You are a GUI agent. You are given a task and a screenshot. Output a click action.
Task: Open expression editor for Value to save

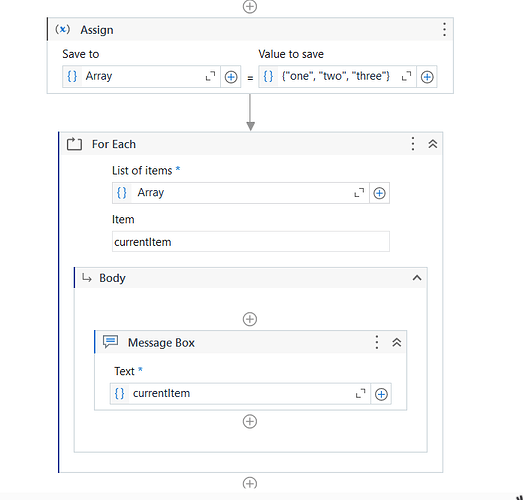(406, 77)
